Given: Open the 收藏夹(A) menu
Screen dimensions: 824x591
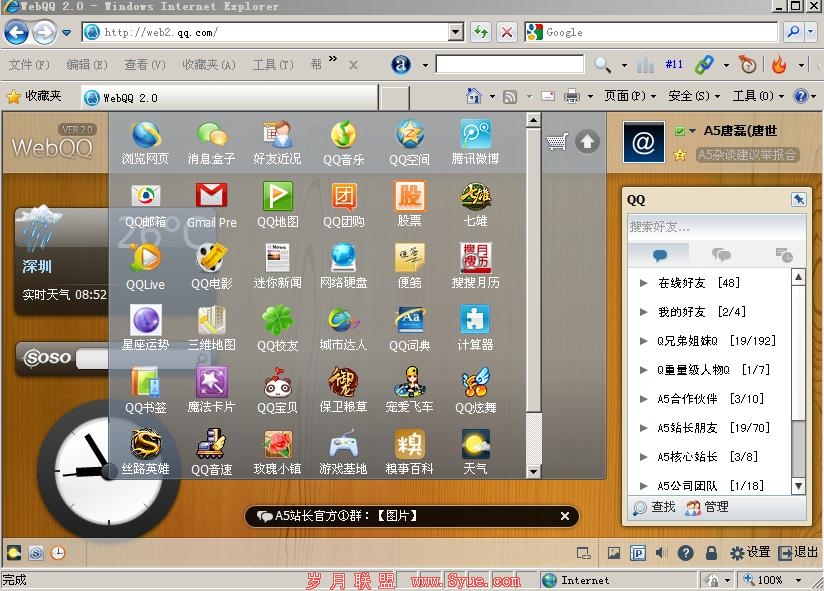Looking at the screenshot, I should point(209,65).
